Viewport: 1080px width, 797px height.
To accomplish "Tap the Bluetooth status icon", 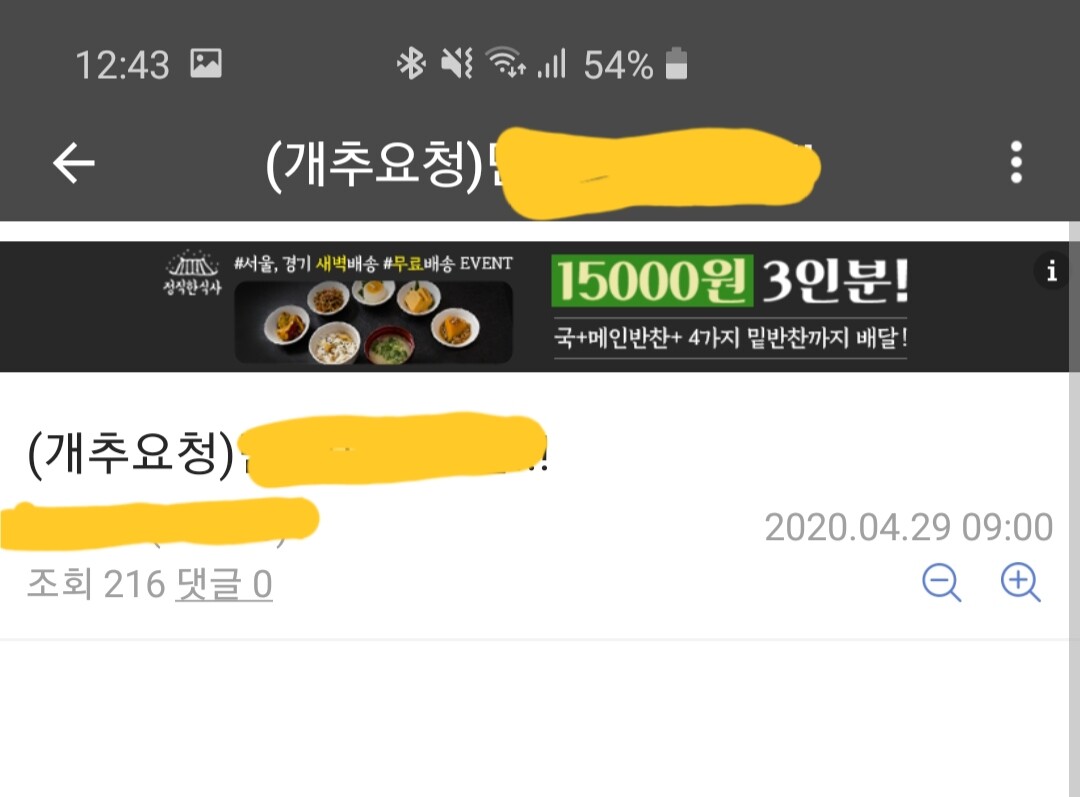I will (x=411, y=63).
